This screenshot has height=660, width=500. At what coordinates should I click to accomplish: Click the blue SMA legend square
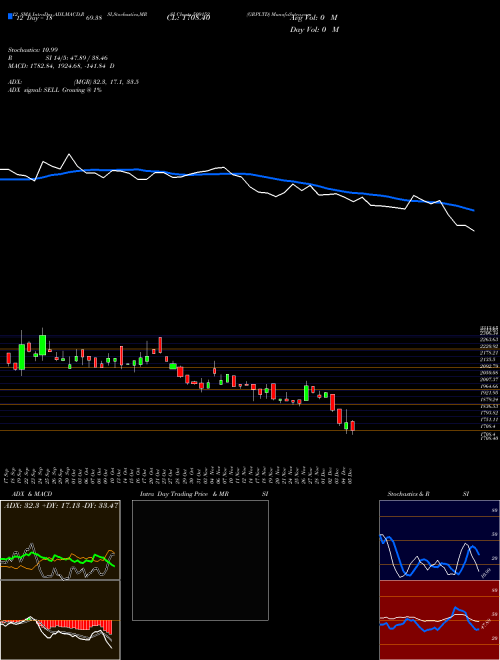(x=10, y=17)
